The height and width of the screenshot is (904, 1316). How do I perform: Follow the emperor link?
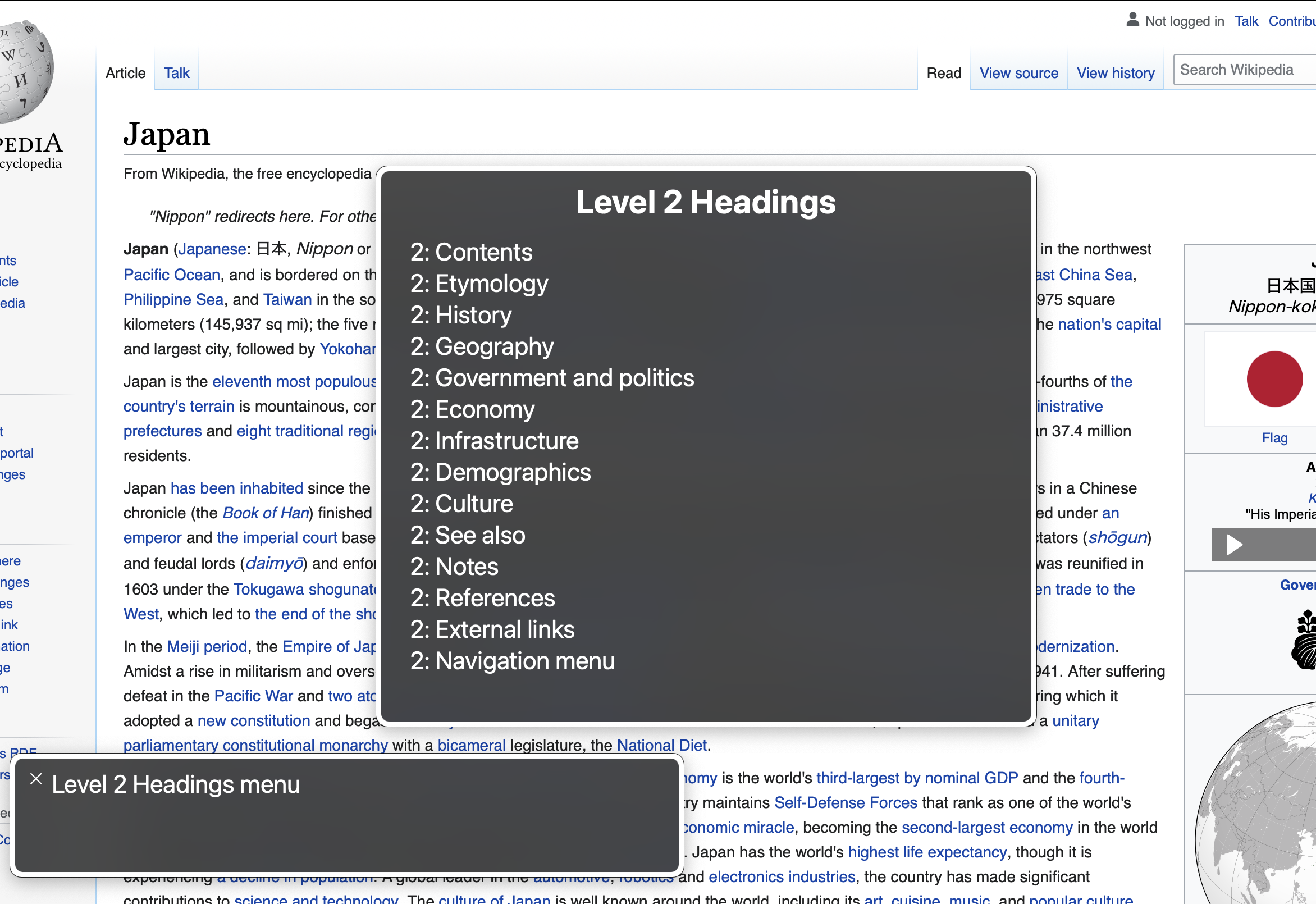pyautogui.click(x=152, y=537)
